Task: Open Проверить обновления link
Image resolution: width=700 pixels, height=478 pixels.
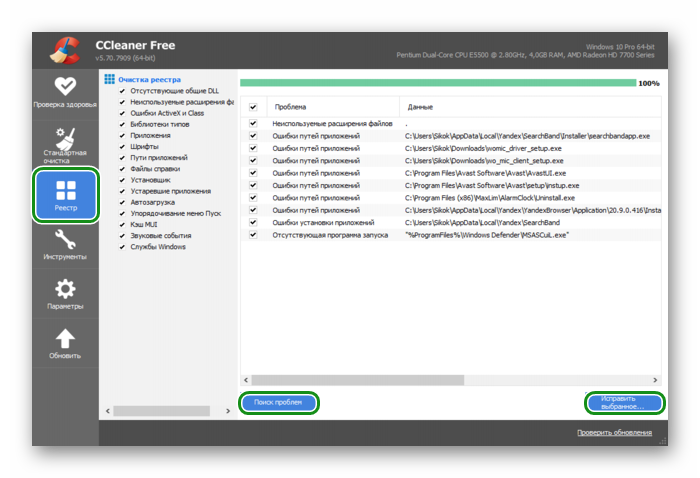Action: pyautogui.click(x=614, y=432)
